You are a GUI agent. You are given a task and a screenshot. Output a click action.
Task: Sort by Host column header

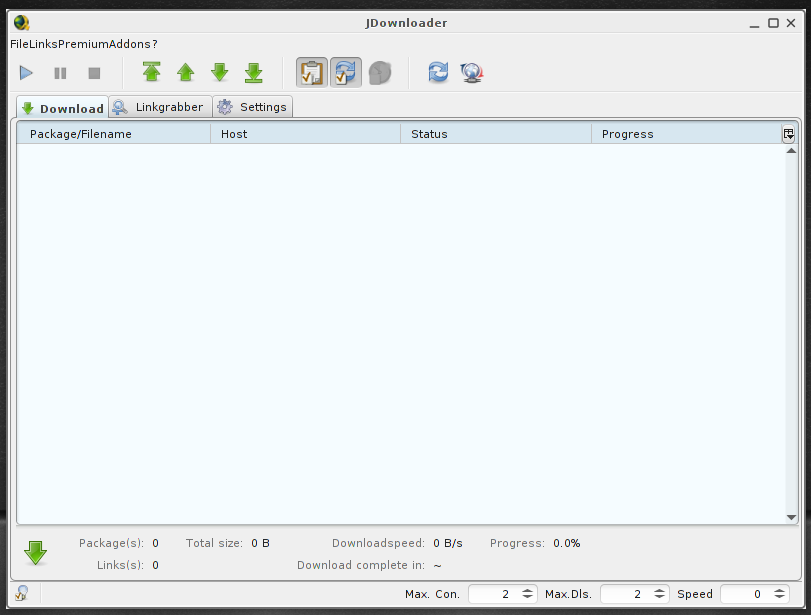point(305,134)
